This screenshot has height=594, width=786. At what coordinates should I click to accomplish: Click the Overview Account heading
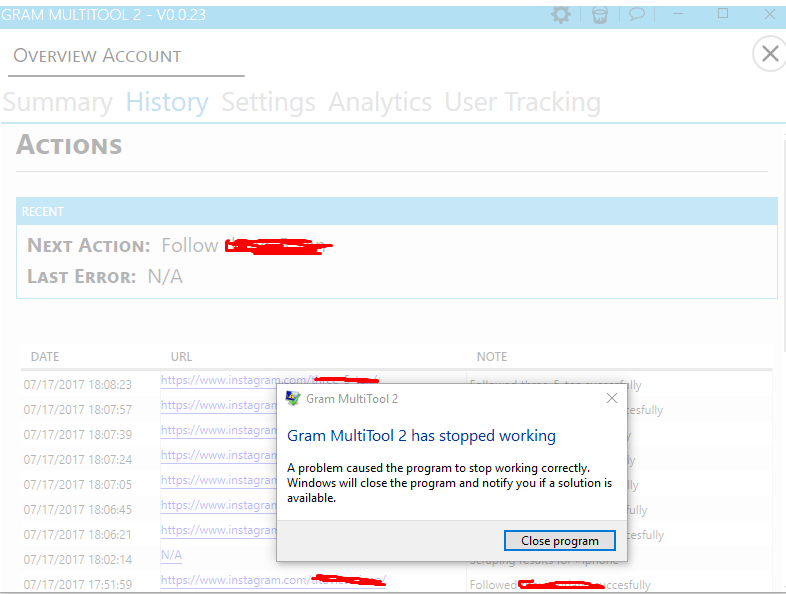[97, 56]
